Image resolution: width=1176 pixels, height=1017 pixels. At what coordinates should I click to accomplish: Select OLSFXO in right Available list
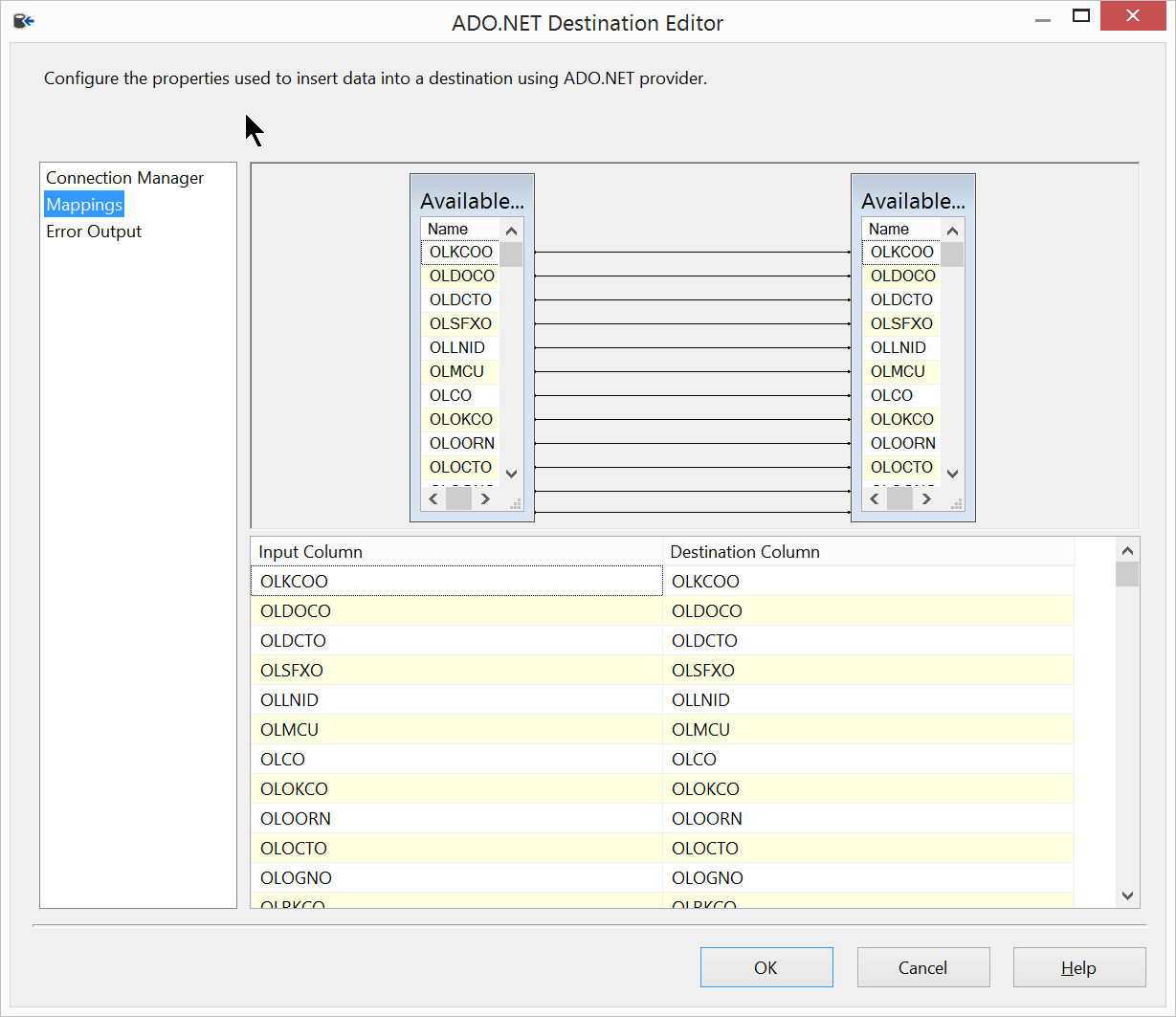tap(901, 324)
